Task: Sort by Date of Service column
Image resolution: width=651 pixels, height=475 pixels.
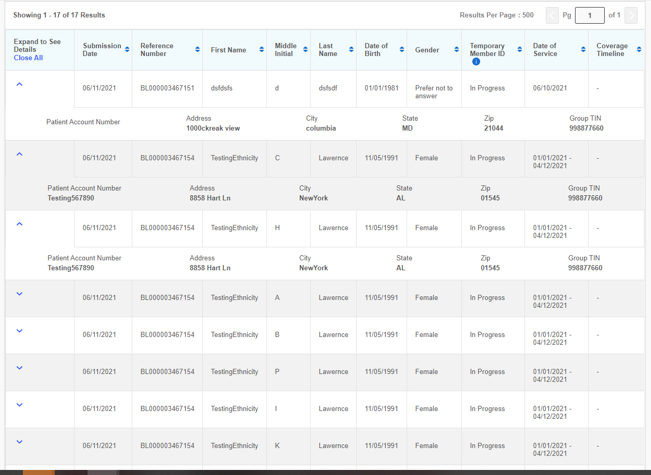Action: (x=582, y=50)
